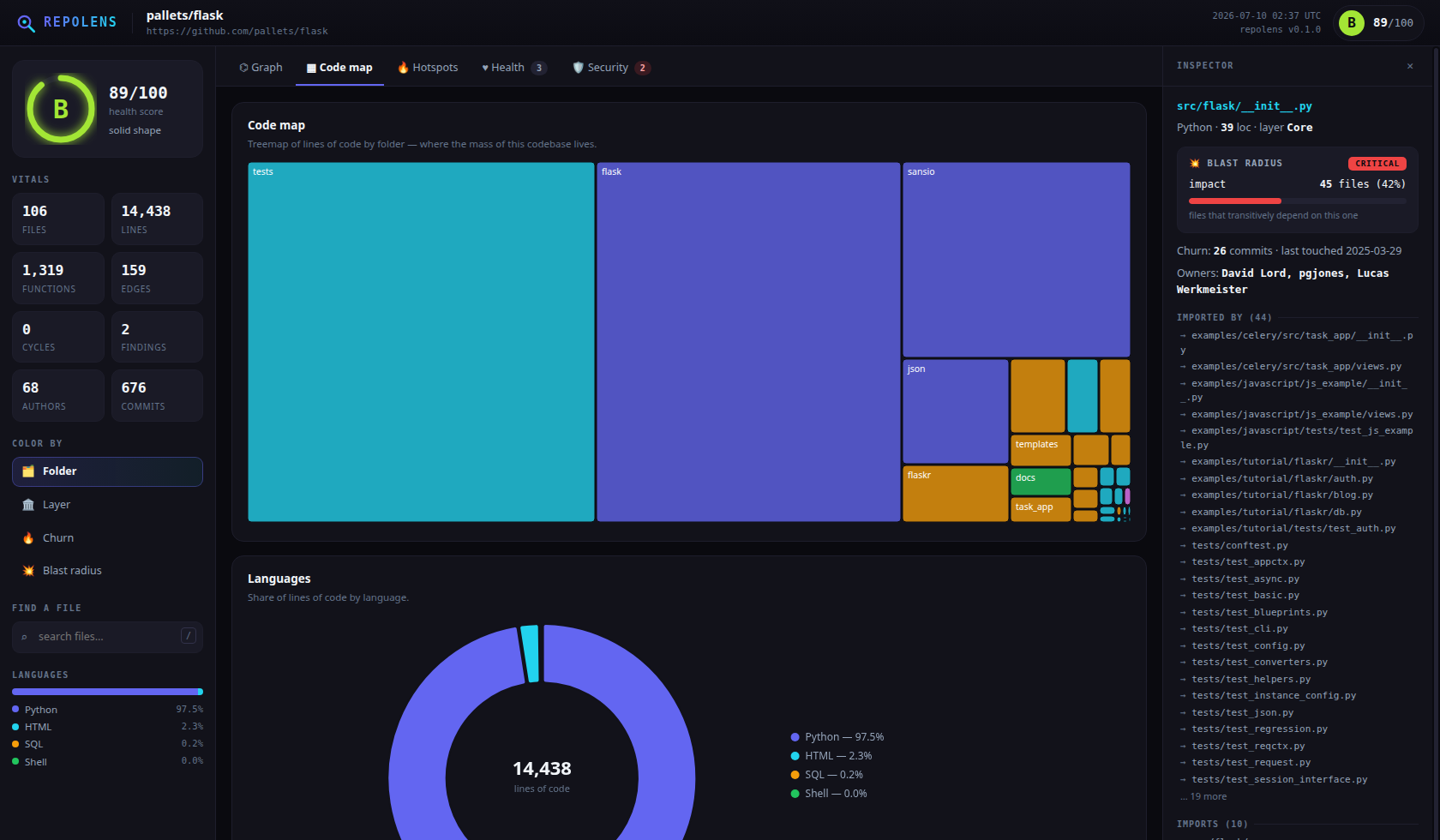Click the Authors 68 vitals card
This screenshot has width=1440, height=840.
[x=57, y=395]
